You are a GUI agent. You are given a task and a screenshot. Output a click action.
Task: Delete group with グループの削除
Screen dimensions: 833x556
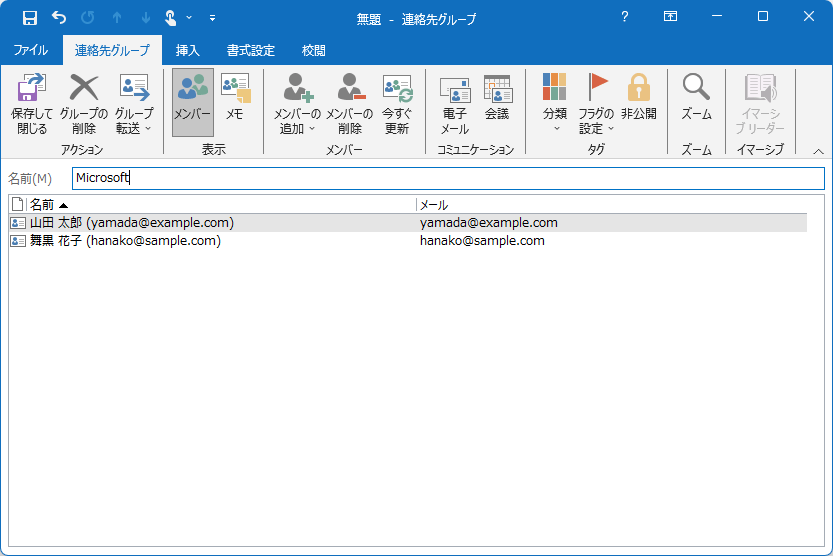pyautogui.click(x=84, y=104)
